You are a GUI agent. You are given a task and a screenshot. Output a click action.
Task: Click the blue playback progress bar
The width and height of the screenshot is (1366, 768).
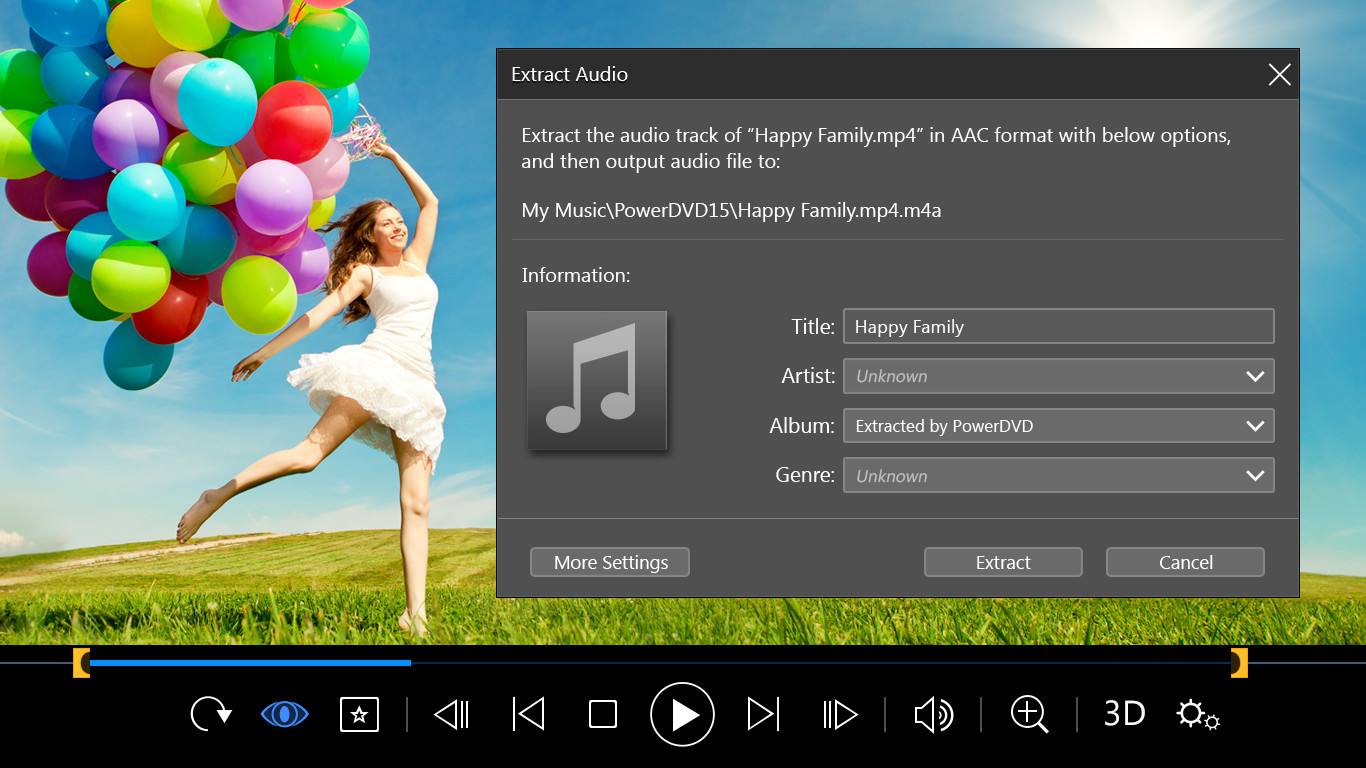[x=250, y=662]
